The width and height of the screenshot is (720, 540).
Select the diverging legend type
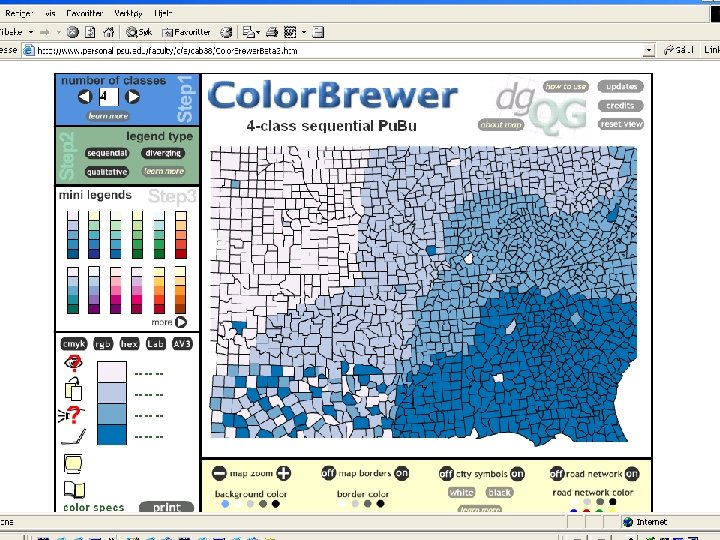point(163,153)
